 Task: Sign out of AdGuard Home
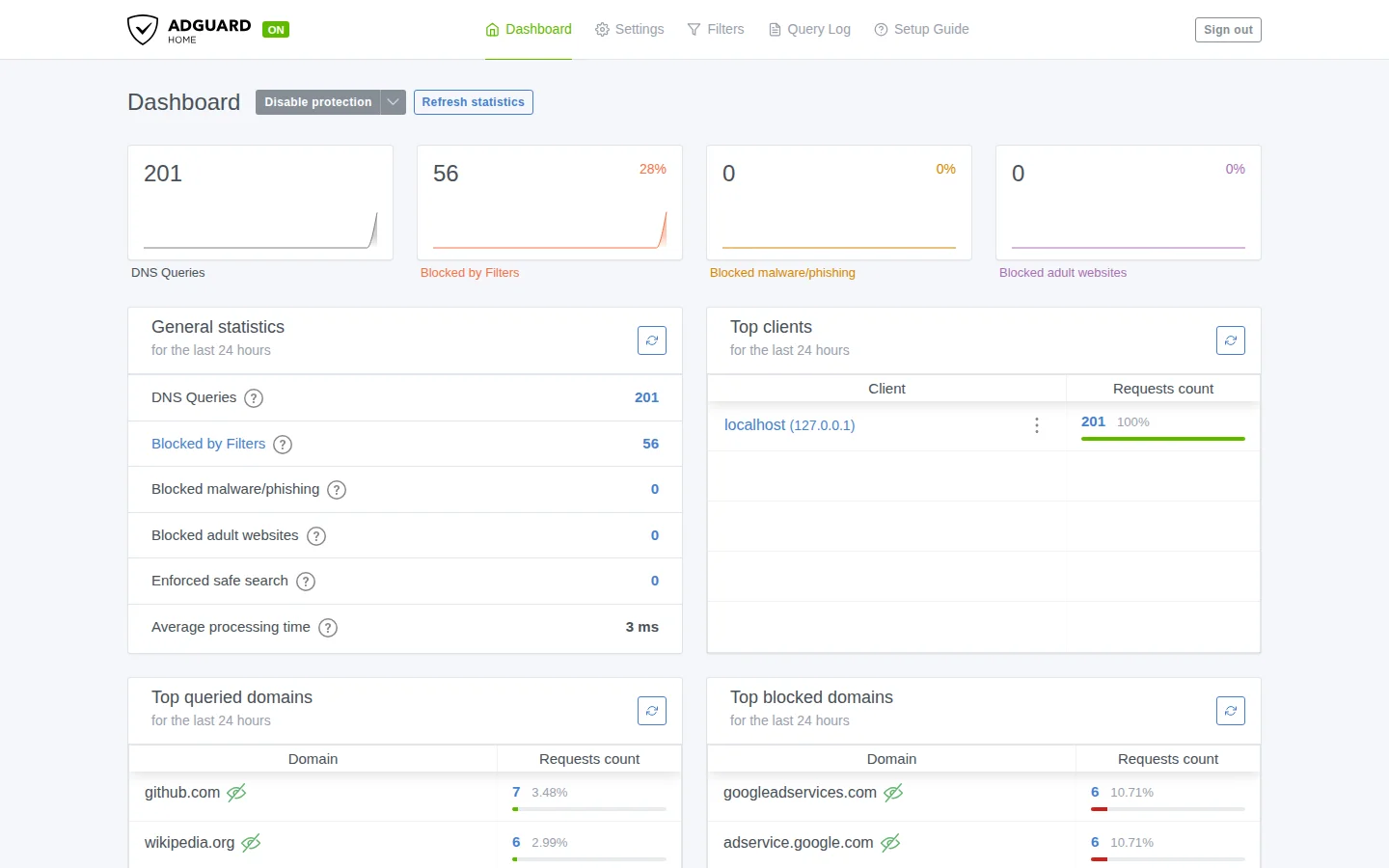pos(1228,30)
